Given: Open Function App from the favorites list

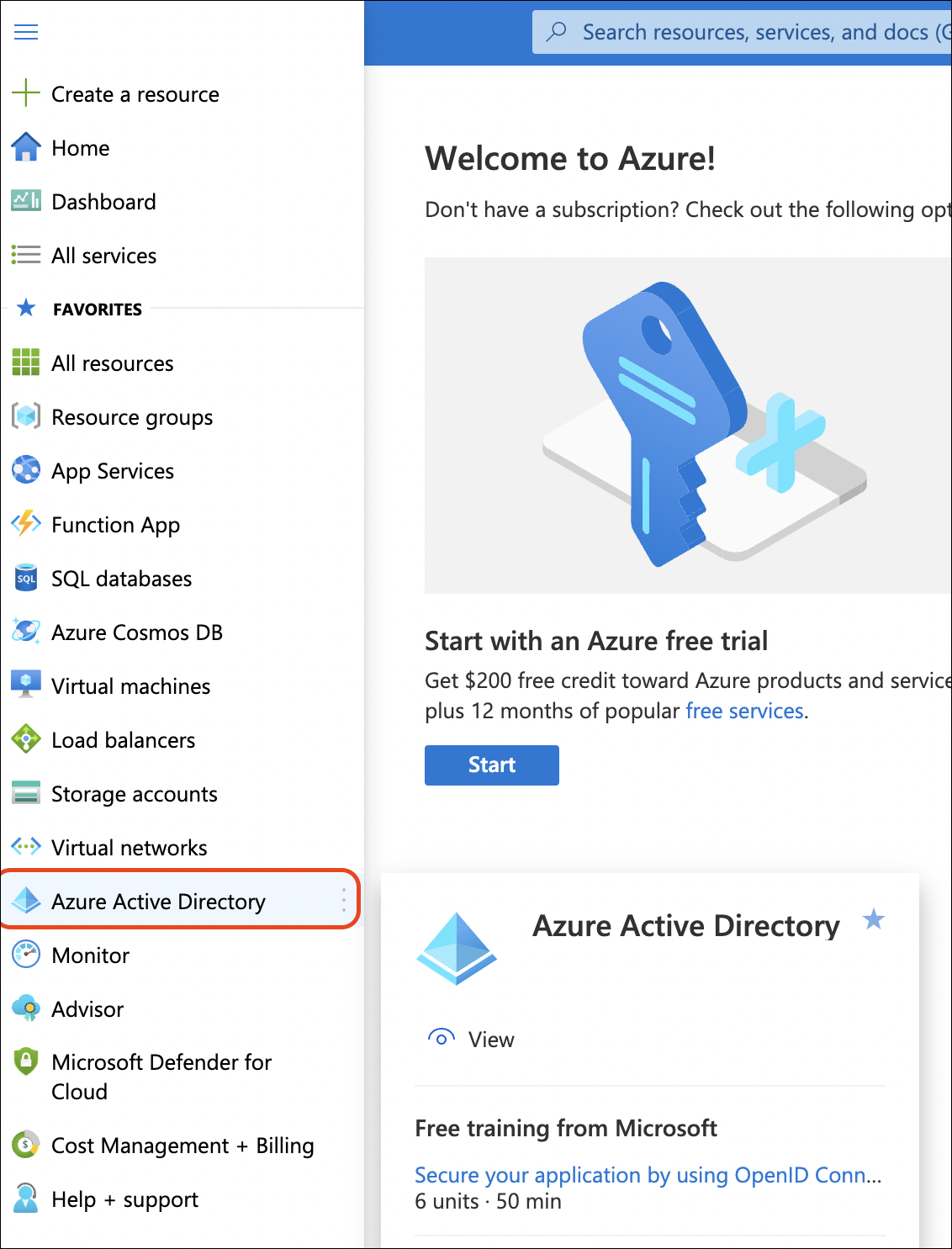Looking at the screenshot, I should click(x=115, y=524).
